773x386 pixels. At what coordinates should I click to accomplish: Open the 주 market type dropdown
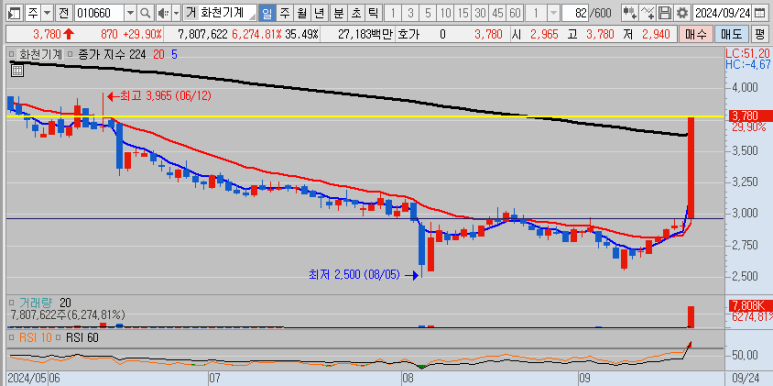(47, 13)
